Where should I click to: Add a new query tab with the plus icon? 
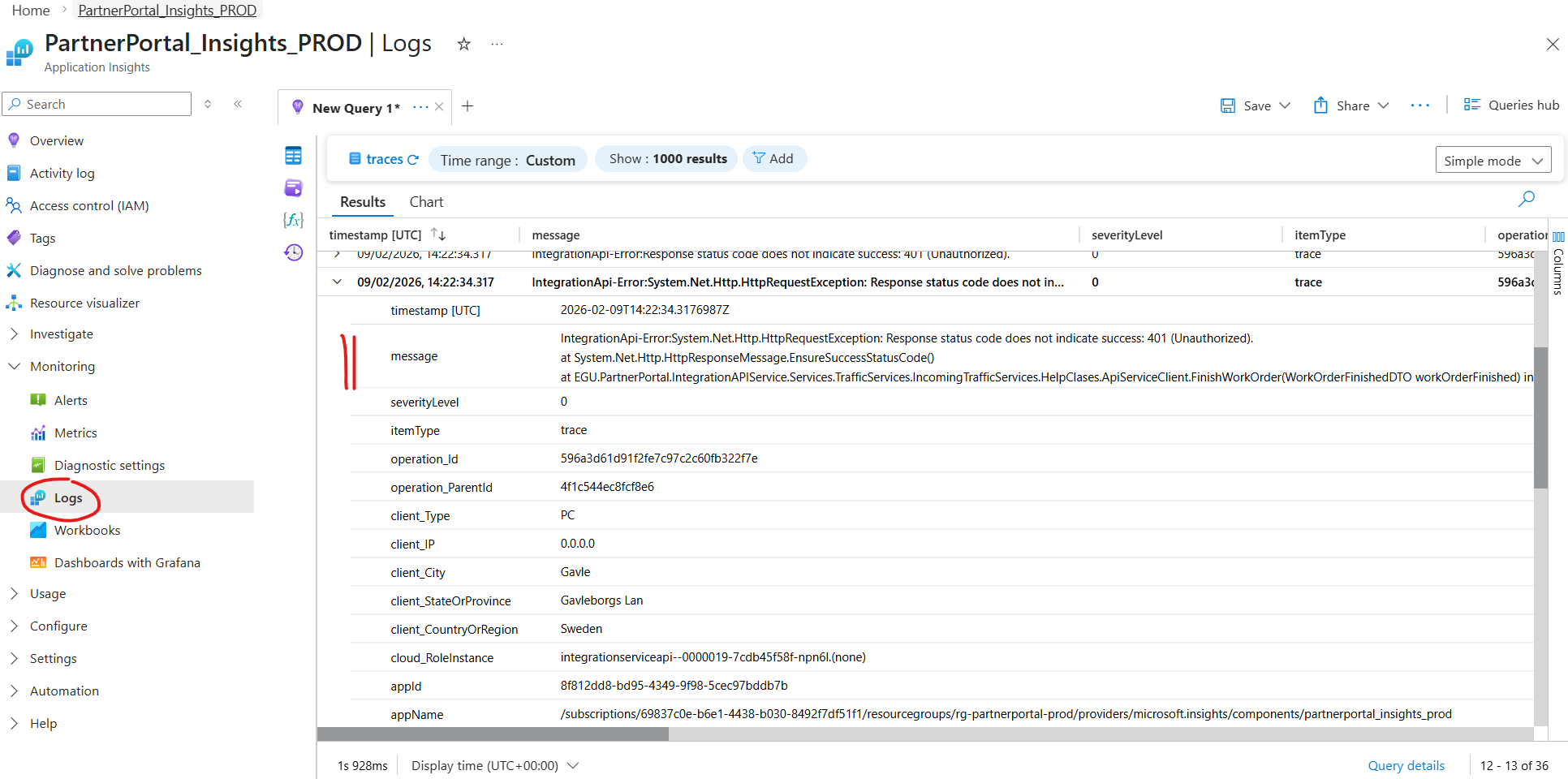(467, 106)
